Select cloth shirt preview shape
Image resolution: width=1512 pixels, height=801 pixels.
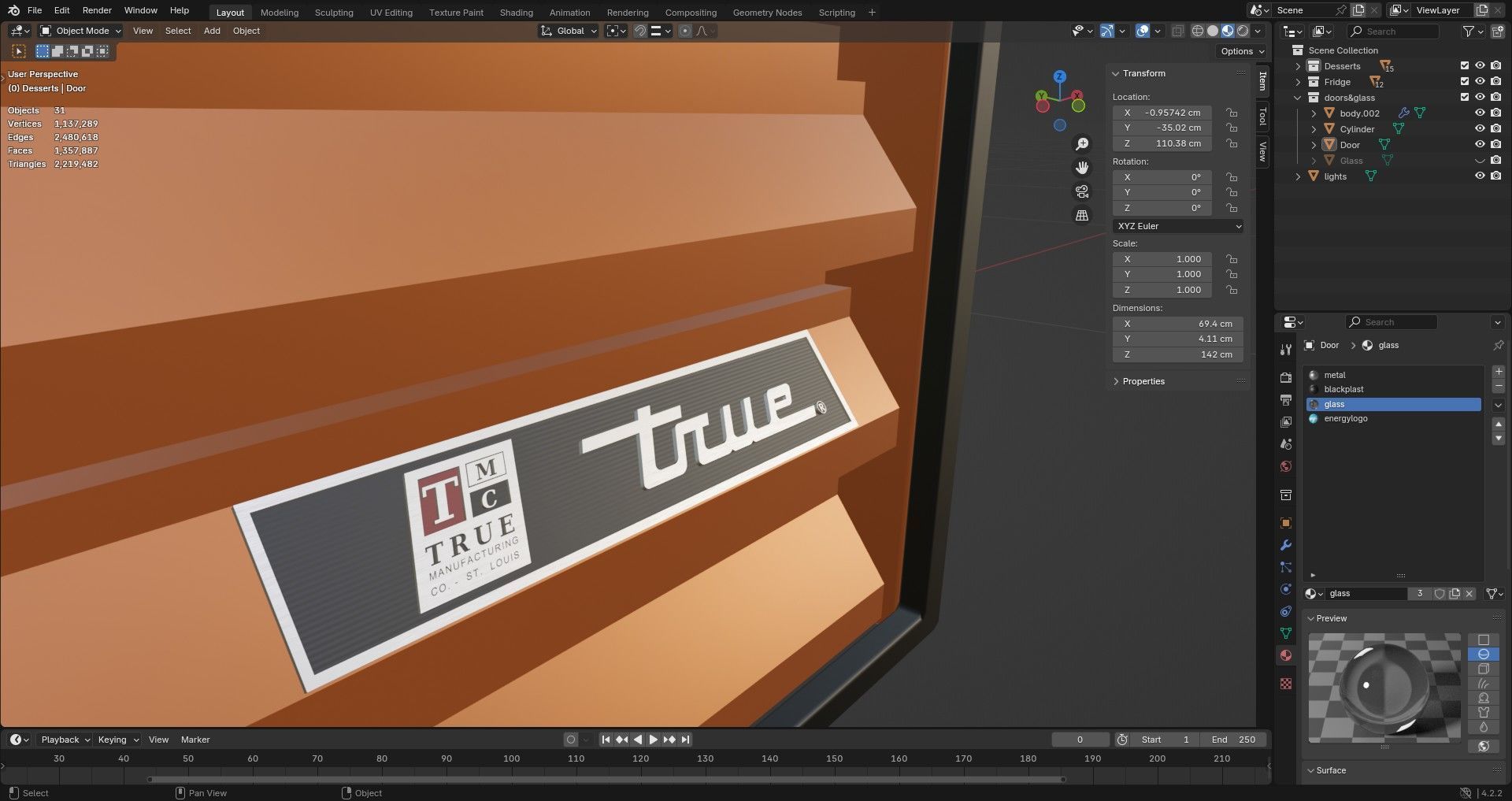tap(1484, 712)
